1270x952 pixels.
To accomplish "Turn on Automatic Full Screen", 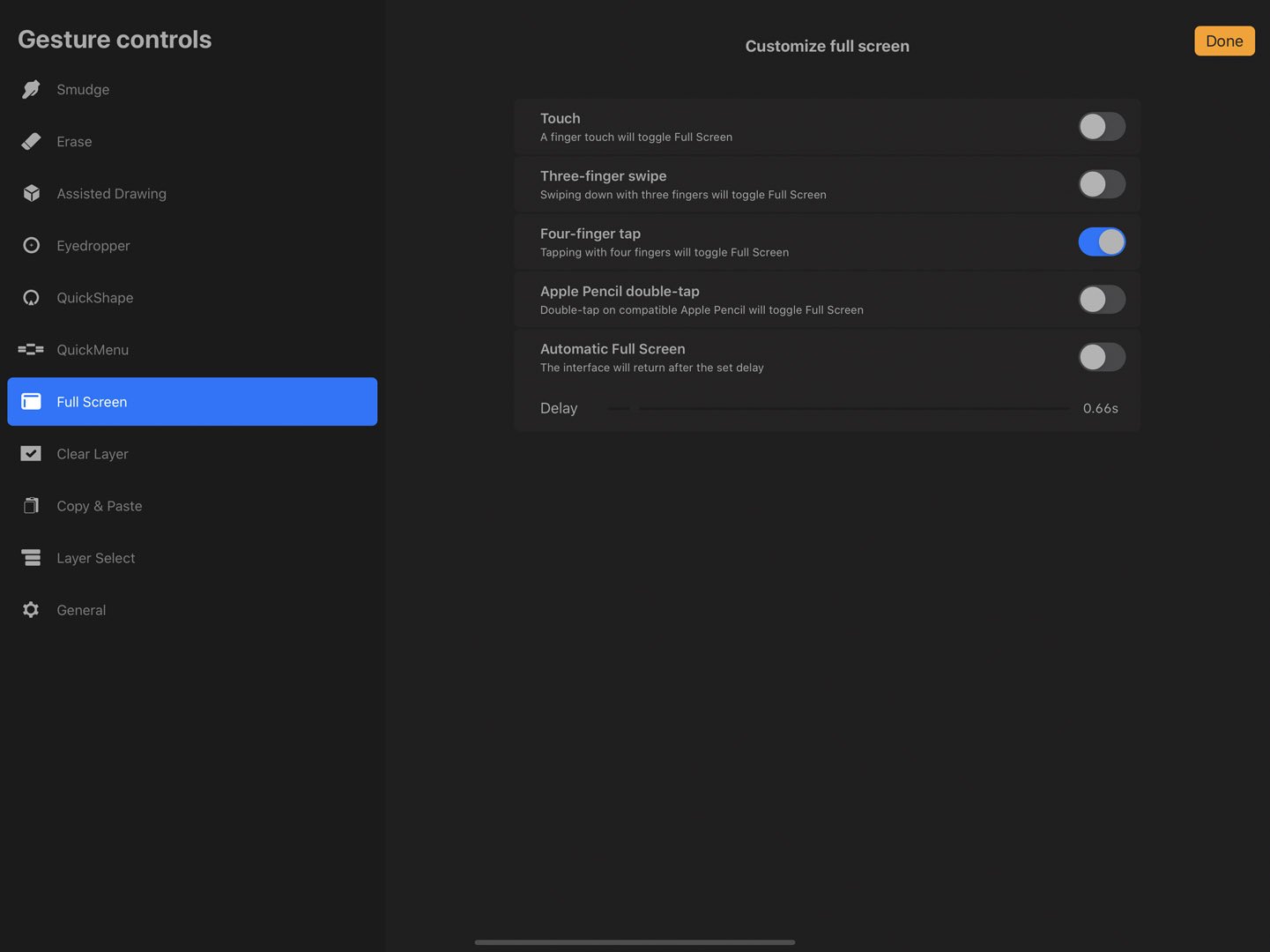I will pos(1102,356).
